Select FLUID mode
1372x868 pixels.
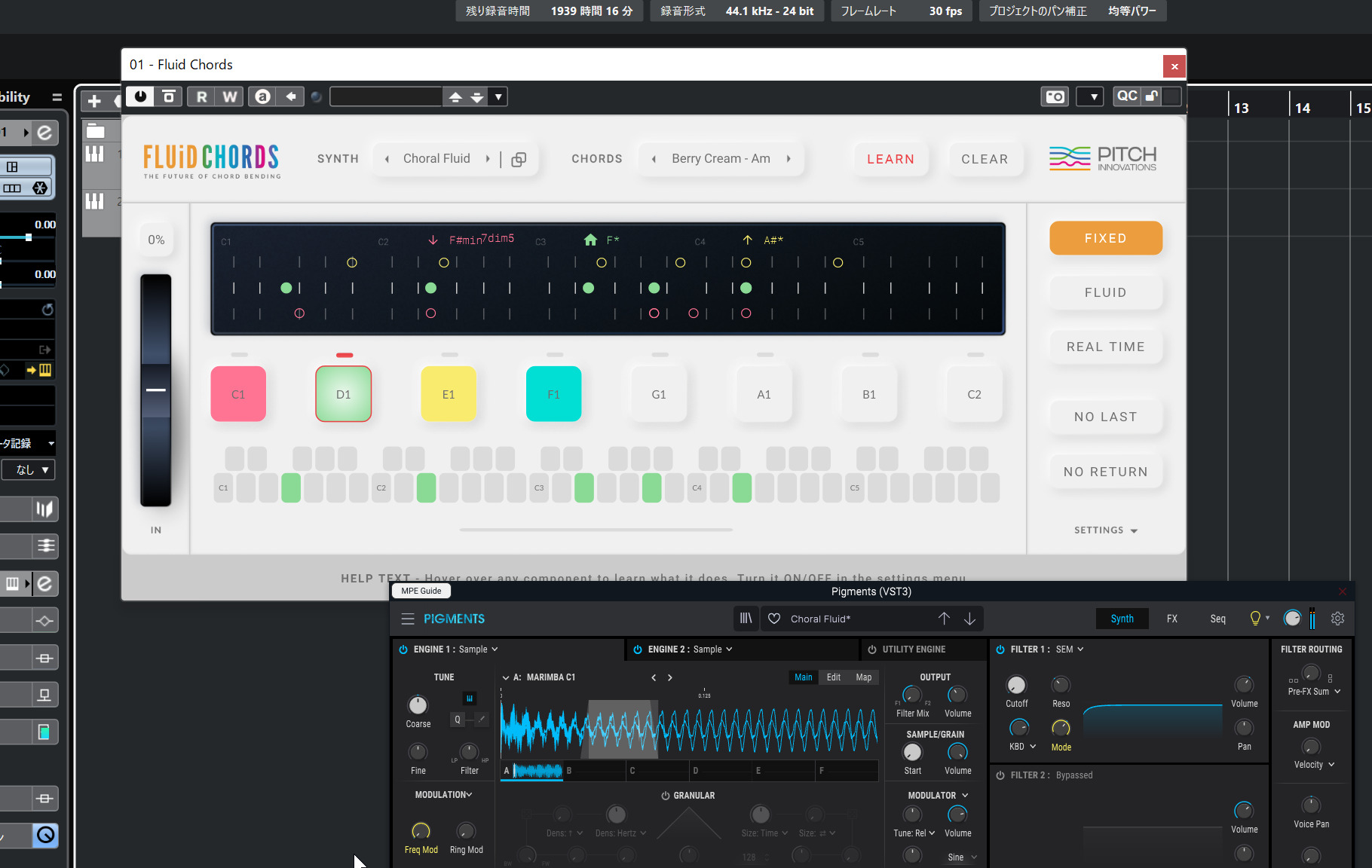tap(1106, 292)
